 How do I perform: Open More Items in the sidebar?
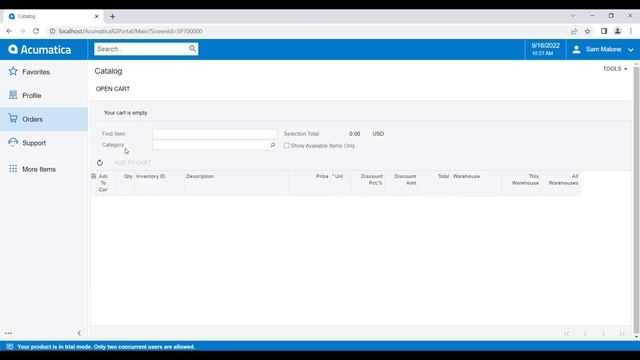[44, 169]
